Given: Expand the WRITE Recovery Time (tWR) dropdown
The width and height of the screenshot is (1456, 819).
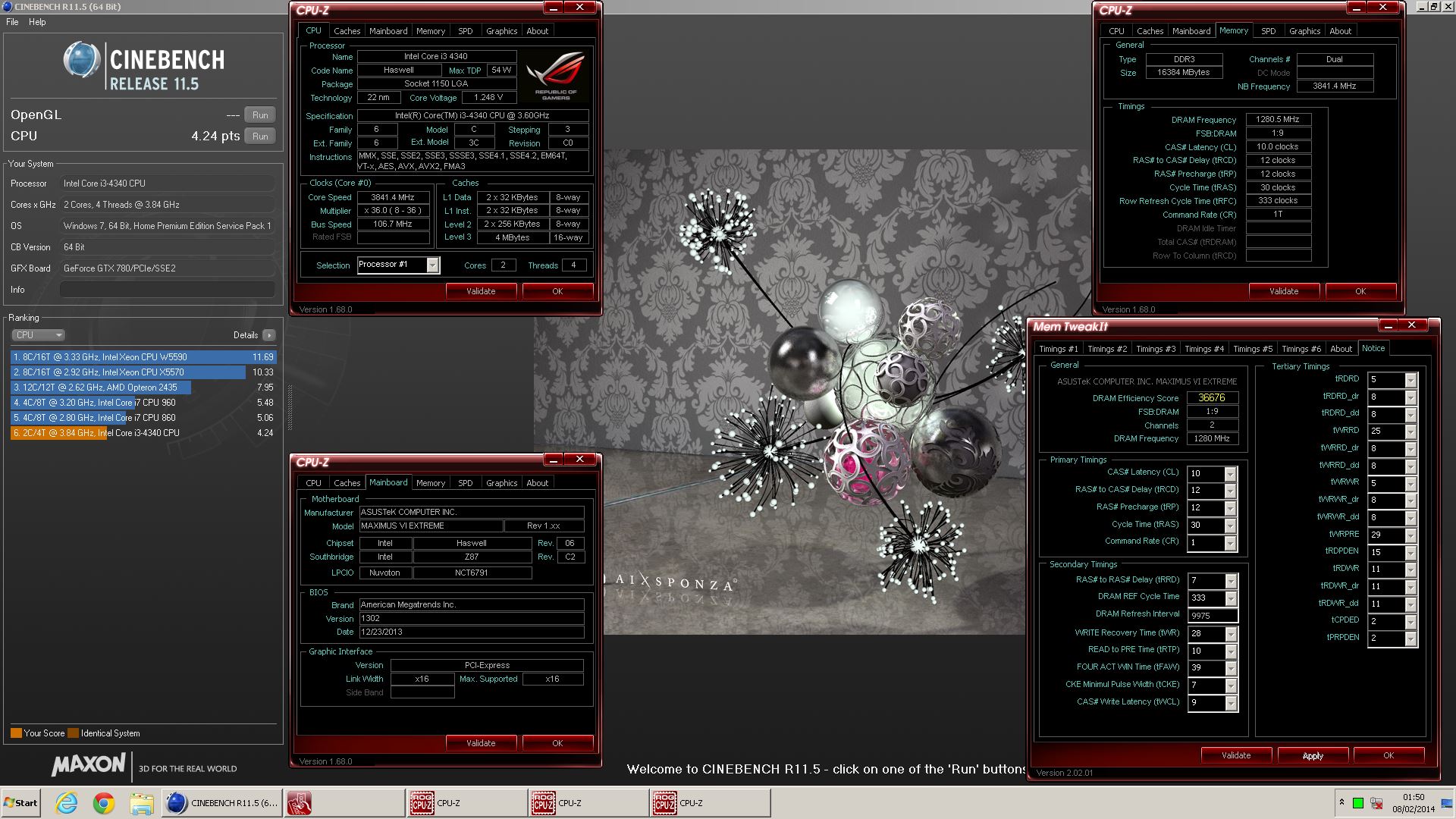Looking at the screenshot, I should click(x=1231, y=633).
